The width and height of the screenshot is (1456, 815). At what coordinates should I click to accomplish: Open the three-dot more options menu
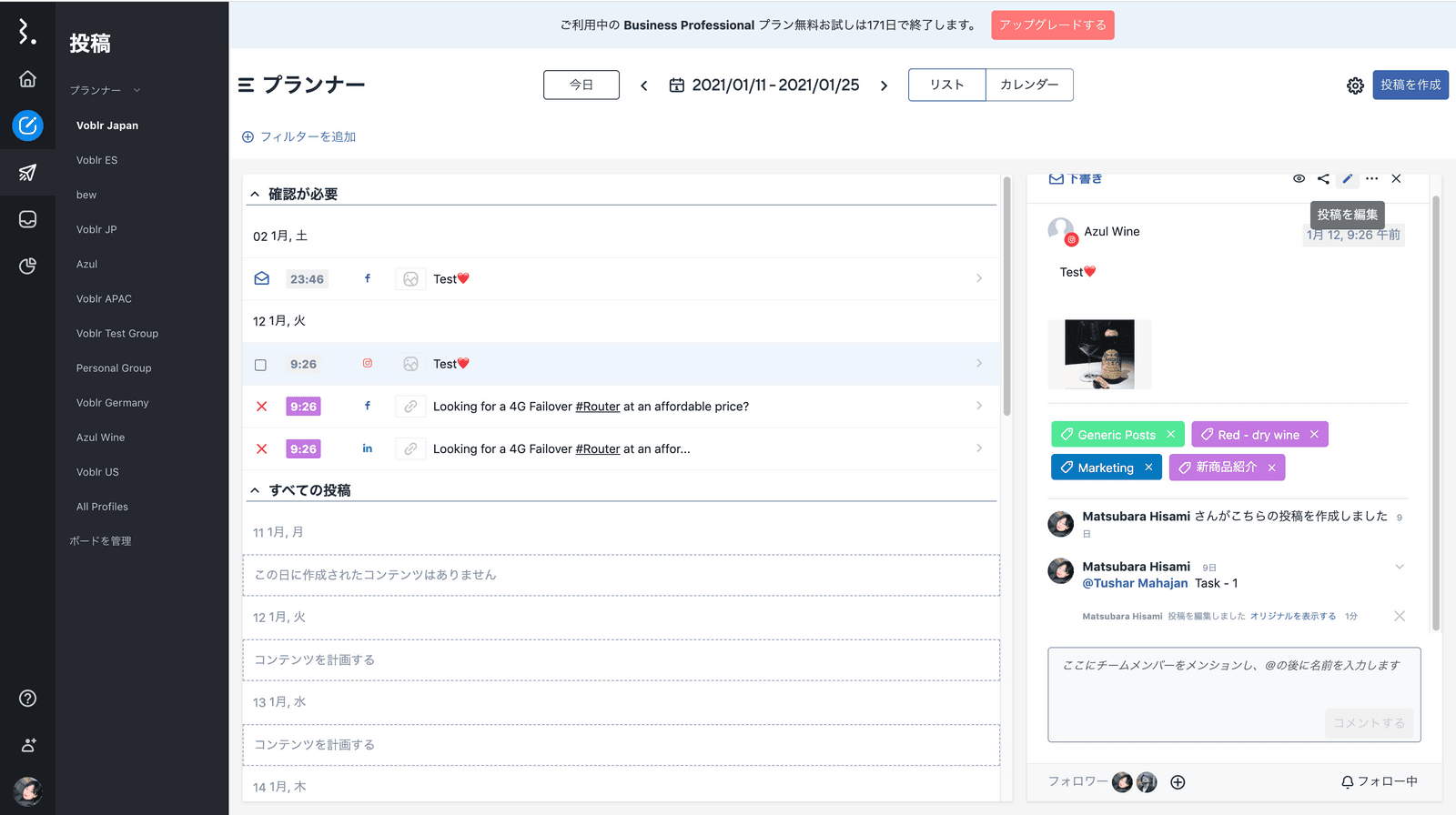[1372, 179]
